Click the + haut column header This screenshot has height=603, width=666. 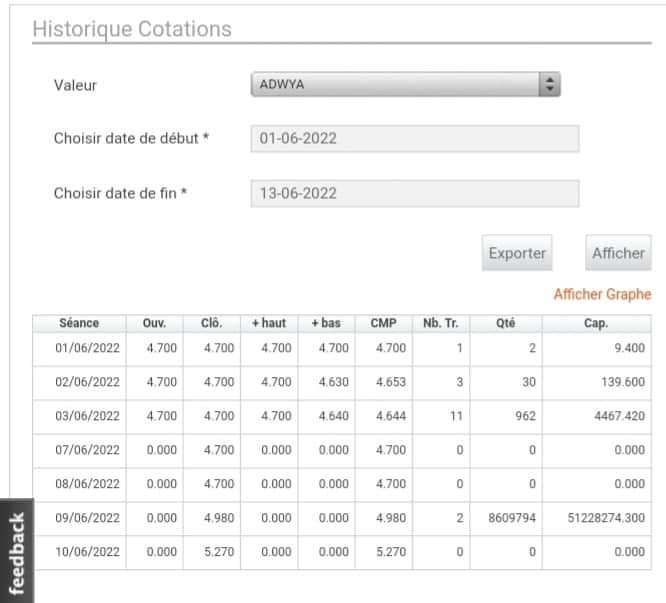269,324
